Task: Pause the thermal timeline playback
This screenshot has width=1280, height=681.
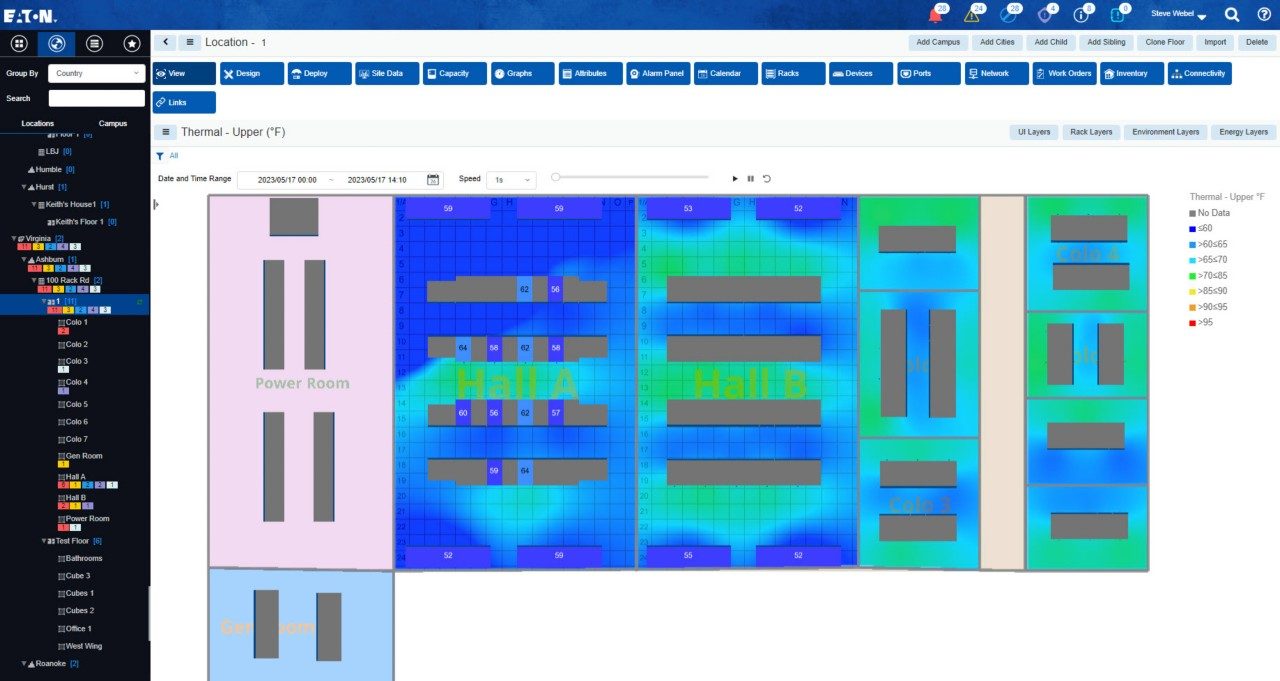Action: coord(750,179)
